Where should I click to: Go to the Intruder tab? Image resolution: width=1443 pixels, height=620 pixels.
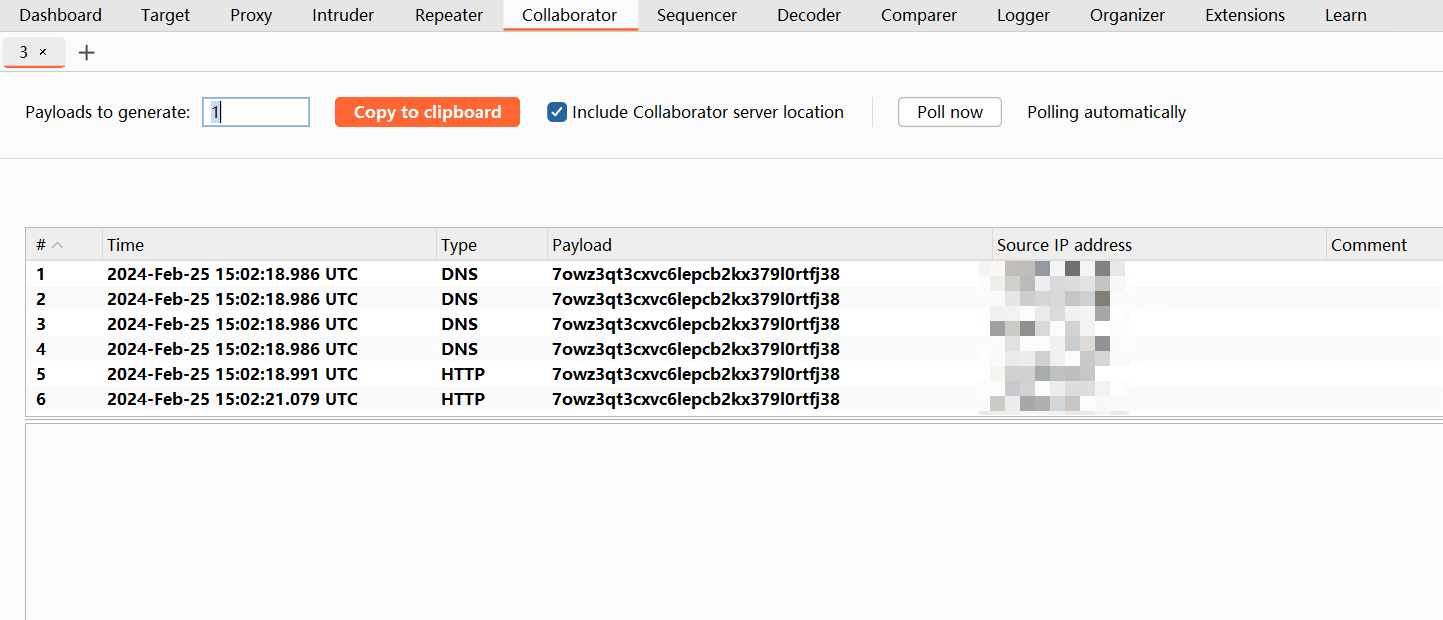coord(343,15)
